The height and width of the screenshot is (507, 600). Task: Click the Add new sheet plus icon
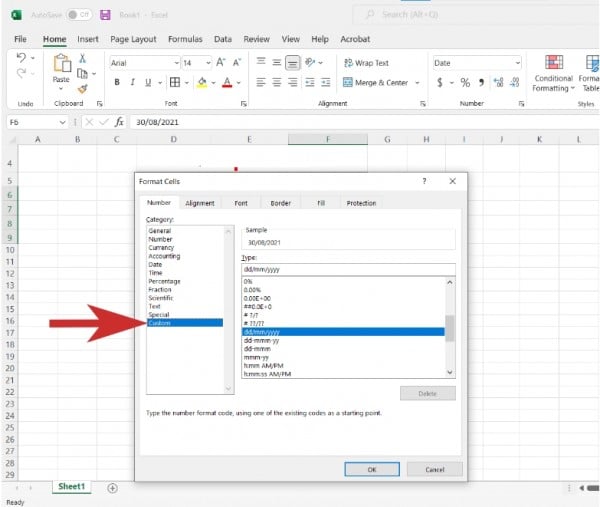(x=112, y=488)
